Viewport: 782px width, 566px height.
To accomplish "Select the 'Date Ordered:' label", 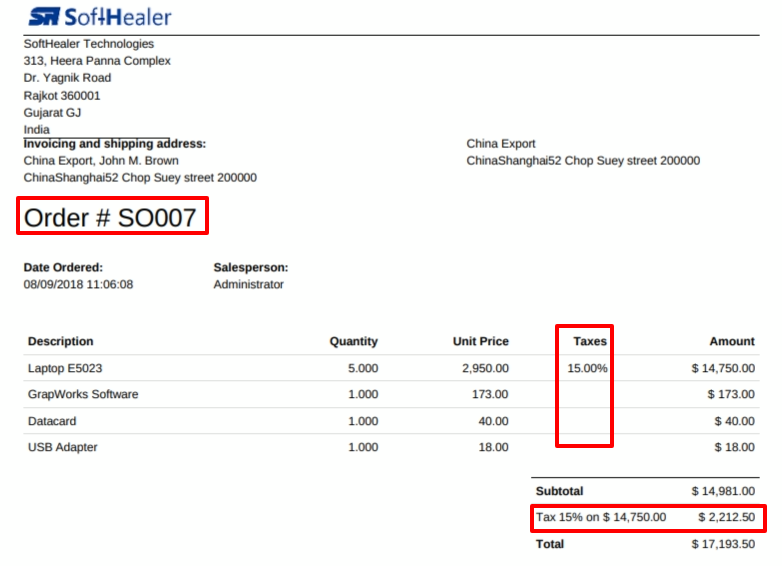I will pos(63,267).
